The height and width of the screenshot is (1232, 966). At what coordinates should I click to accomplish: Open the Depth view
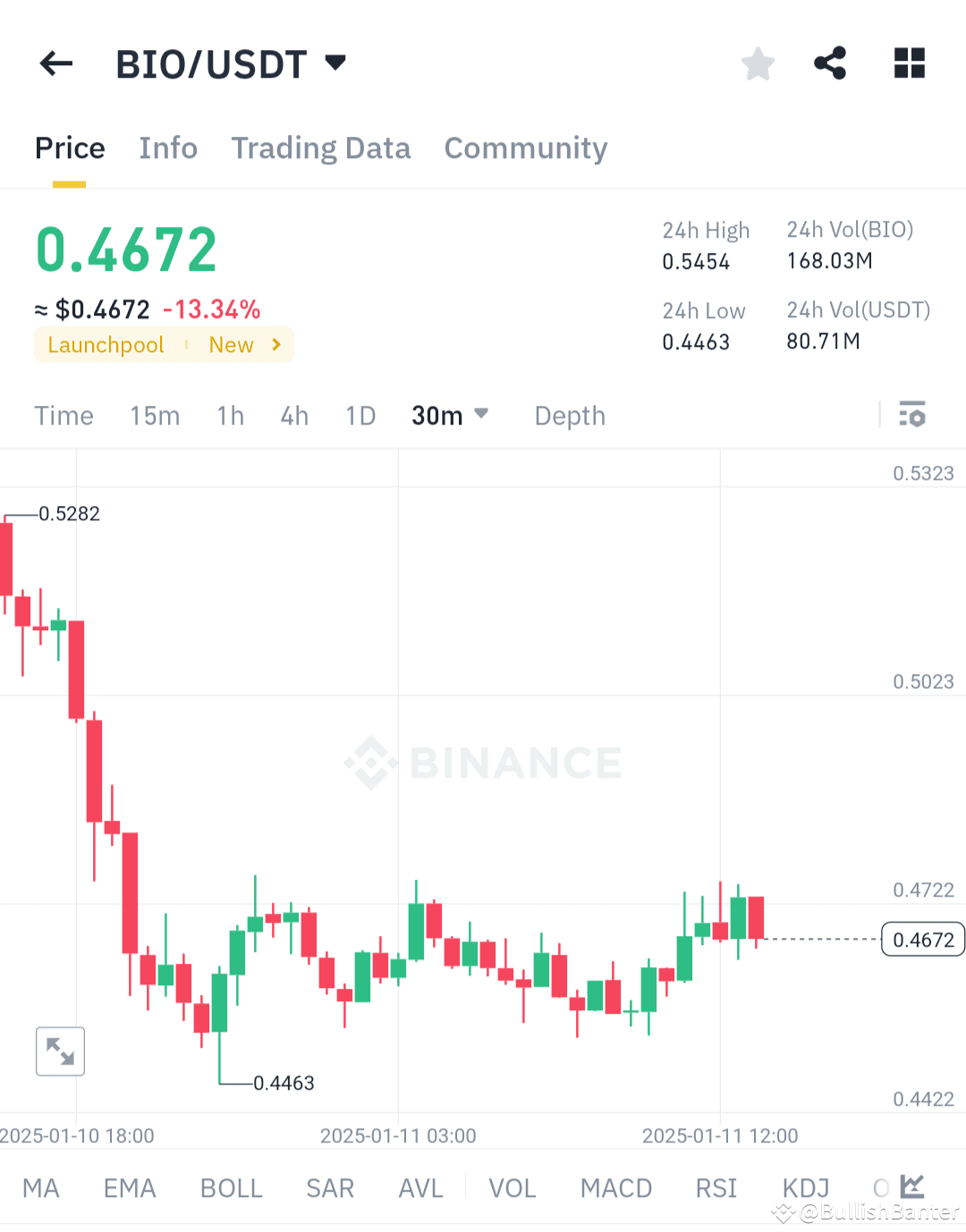(x=569, y=415)
